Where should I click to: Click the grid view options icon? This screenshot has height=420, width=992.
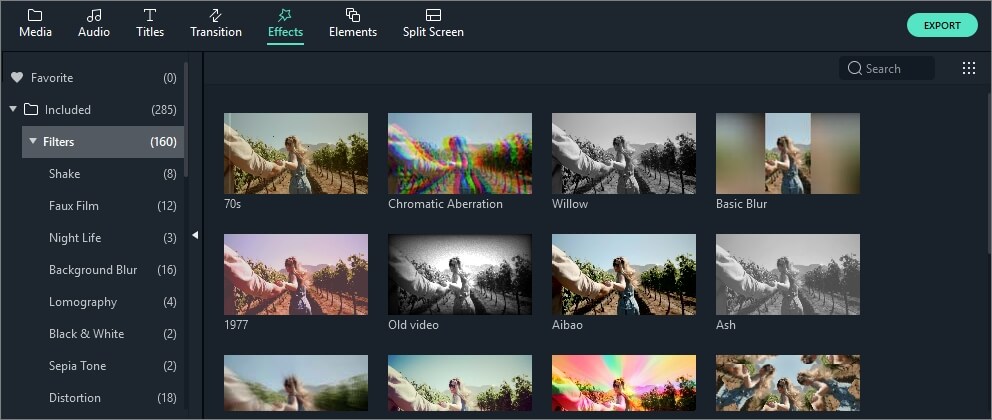969,68
